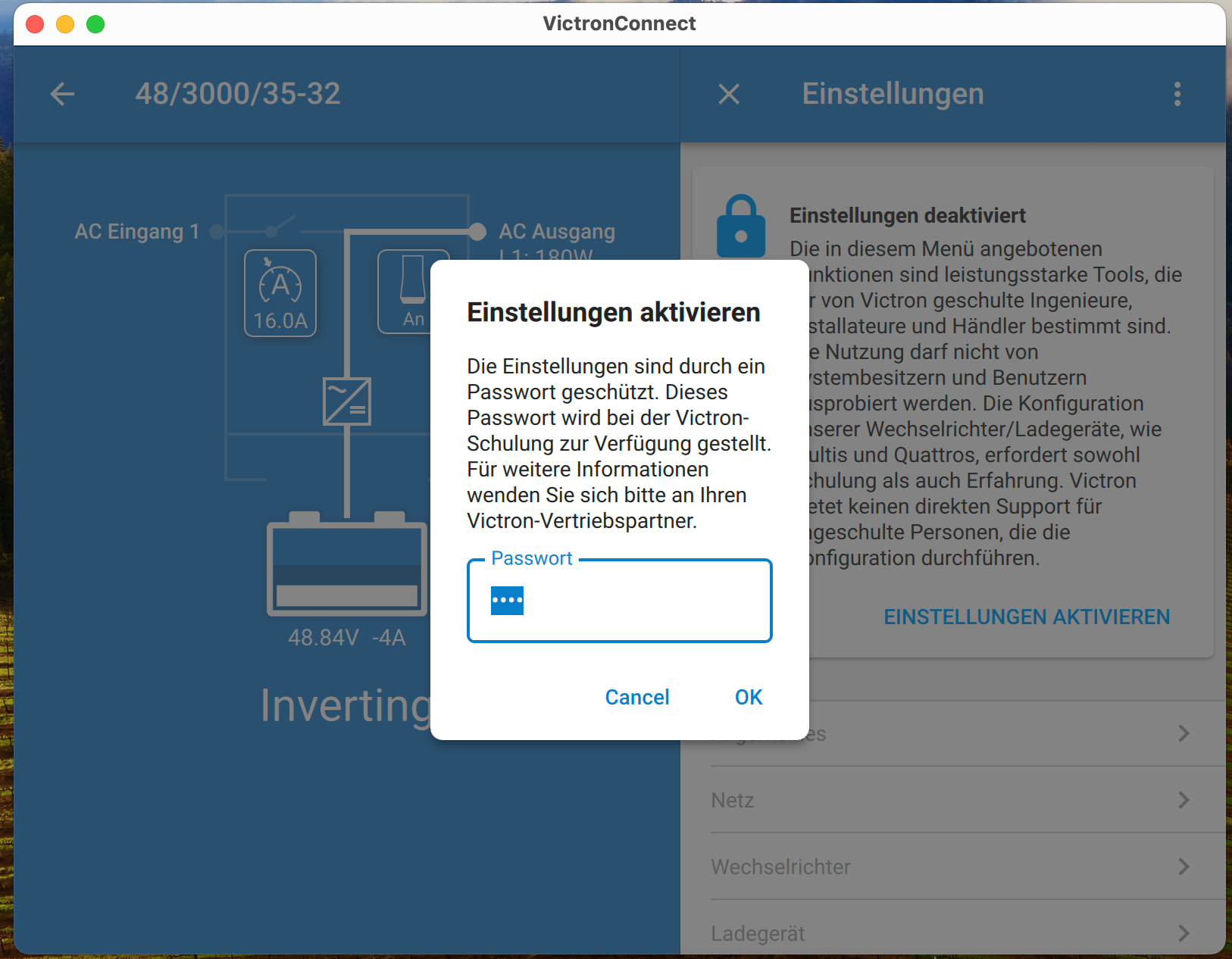Click the 'Einstellungen deaktiviert' heading
This screenshot has height=959, width=1232.
tap(908, 216)
